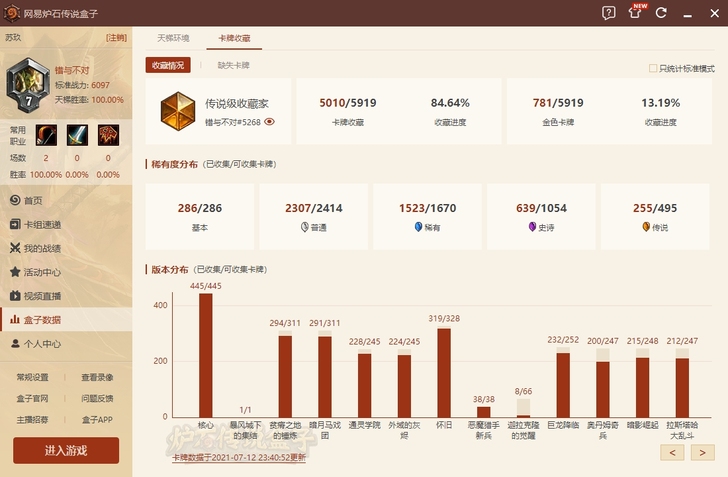Image resolution: width=728 pixels, height=477 pixels.
Task: Click the 通灵学院 228/245 bar
Action: pyautogui.click(x=364, y=383)
